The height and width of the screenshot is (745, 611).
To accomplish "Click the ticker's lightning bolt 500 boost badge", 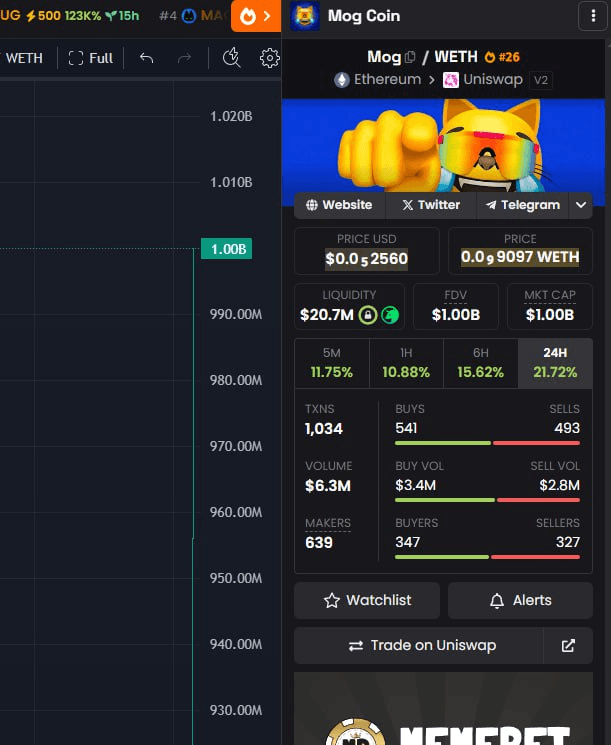I will (x=43, y=16).
